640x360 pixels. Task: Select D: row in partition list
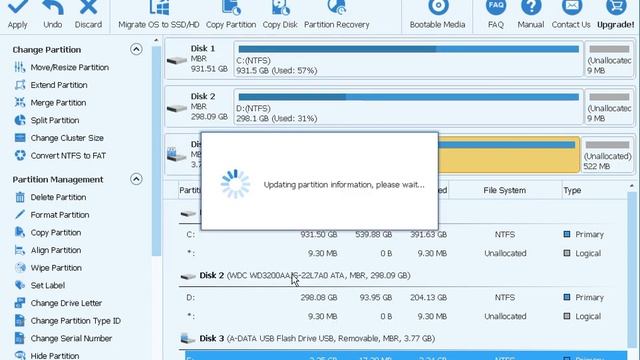click(402, 298)
